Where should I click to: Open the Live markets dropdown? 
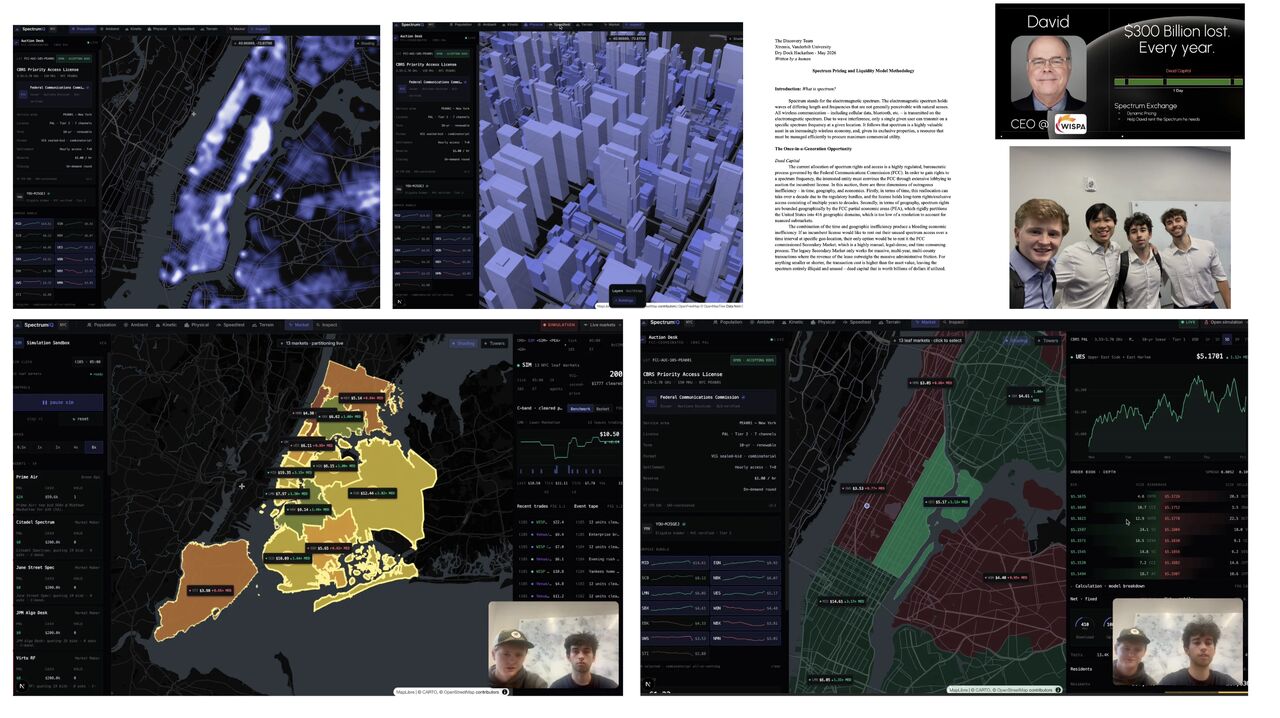[x=601, y=325]
